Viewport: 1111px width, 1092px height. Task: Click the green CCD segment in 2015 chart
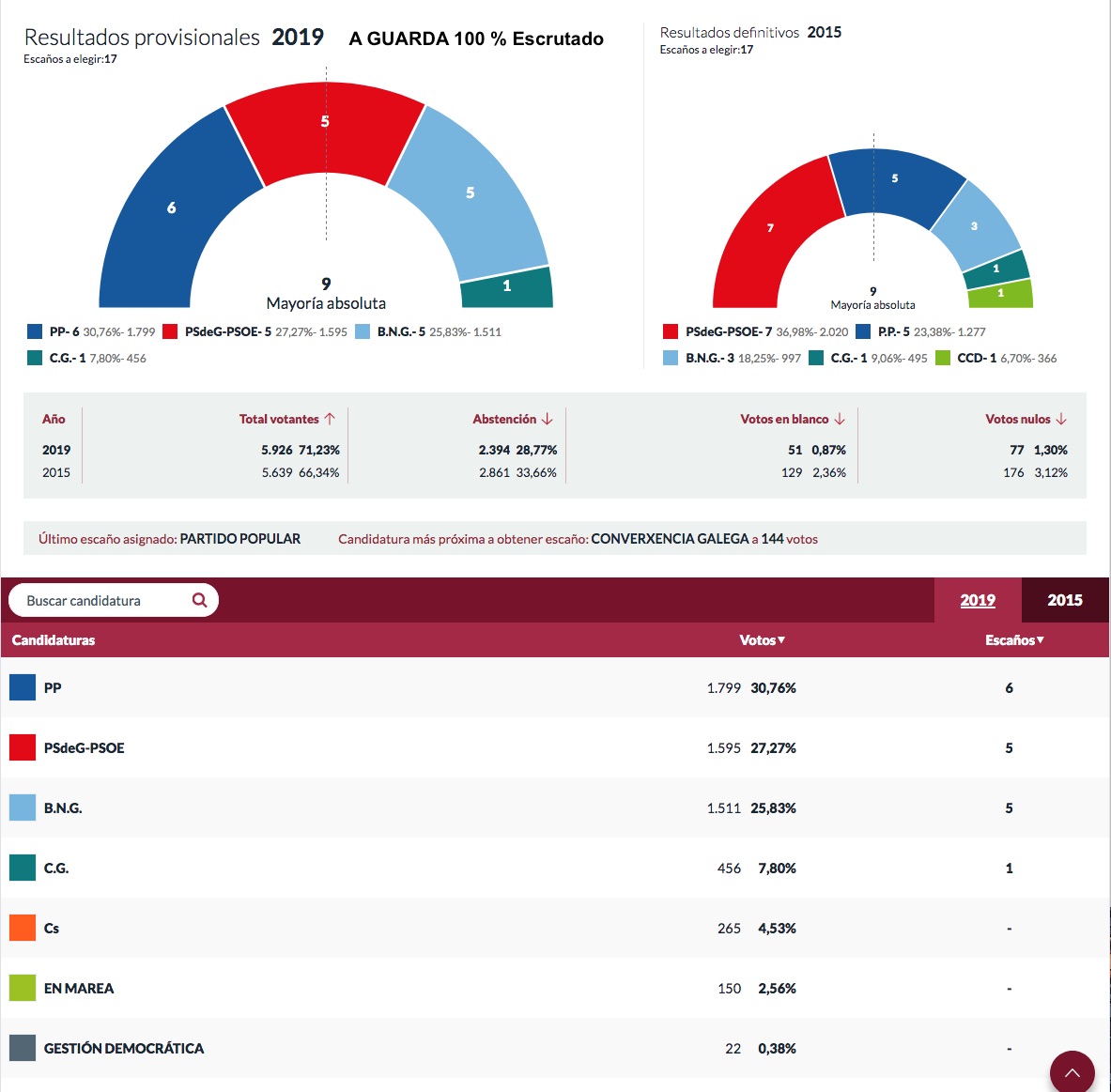[x=1001, y=295]
